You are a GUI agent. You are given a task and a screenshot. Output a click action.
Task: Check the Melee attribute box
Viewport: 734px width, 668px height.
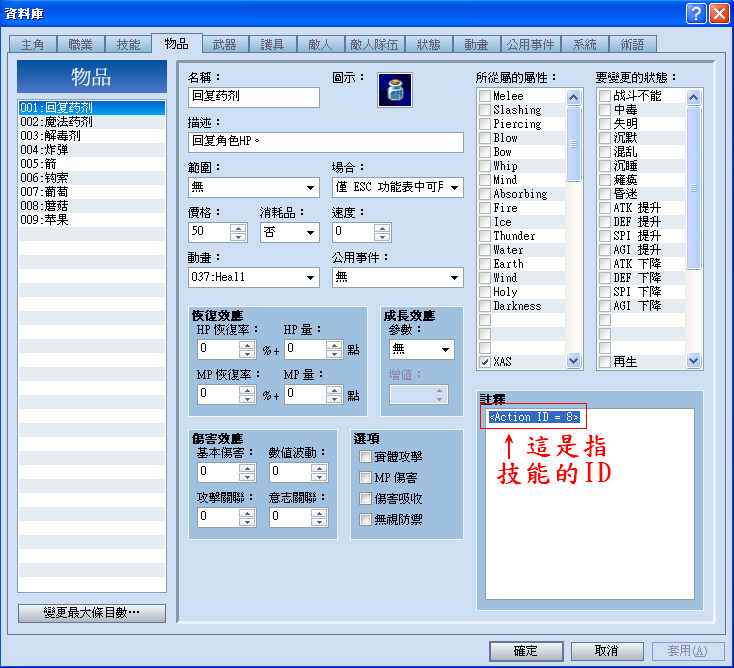[485, 95]
